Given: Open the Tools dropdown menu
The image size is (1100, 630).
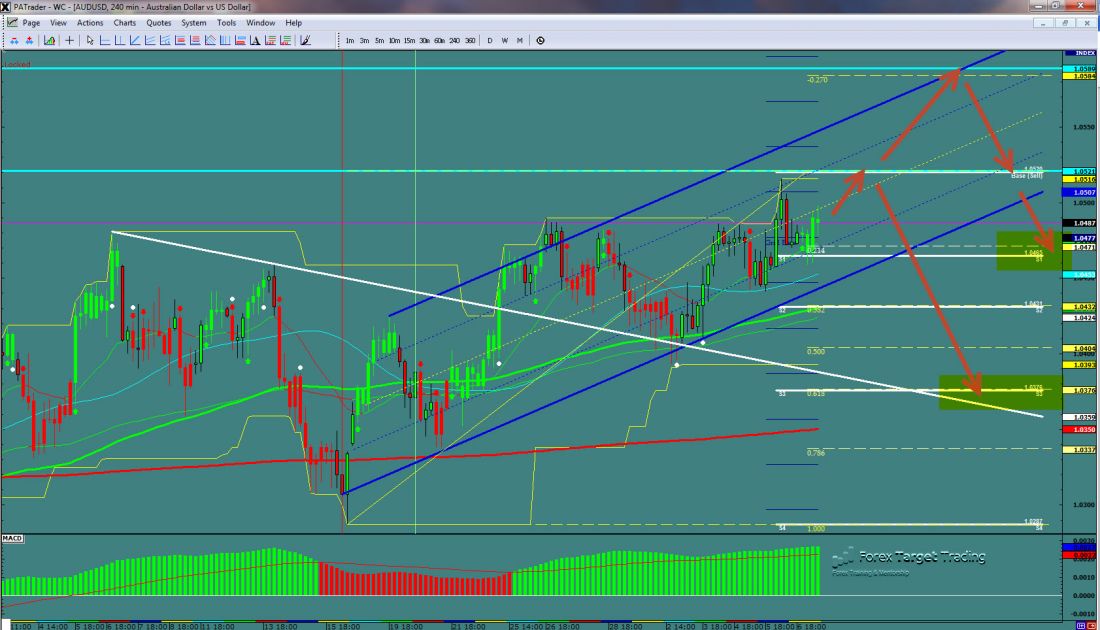Looking at the screenshot, I should tap(227, 22).
